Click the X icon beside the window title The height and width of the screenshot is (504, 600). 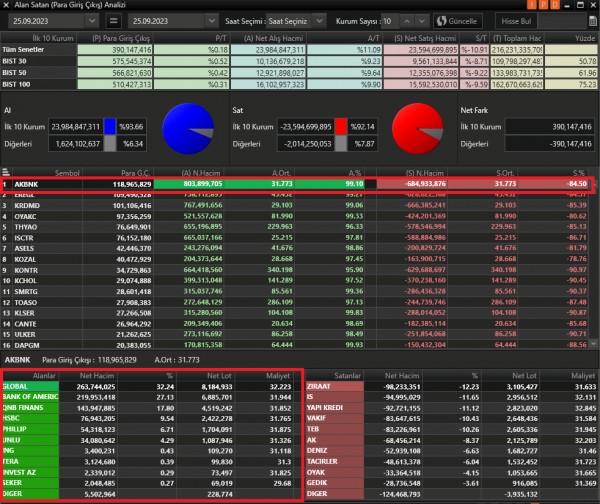pos(6,5)
